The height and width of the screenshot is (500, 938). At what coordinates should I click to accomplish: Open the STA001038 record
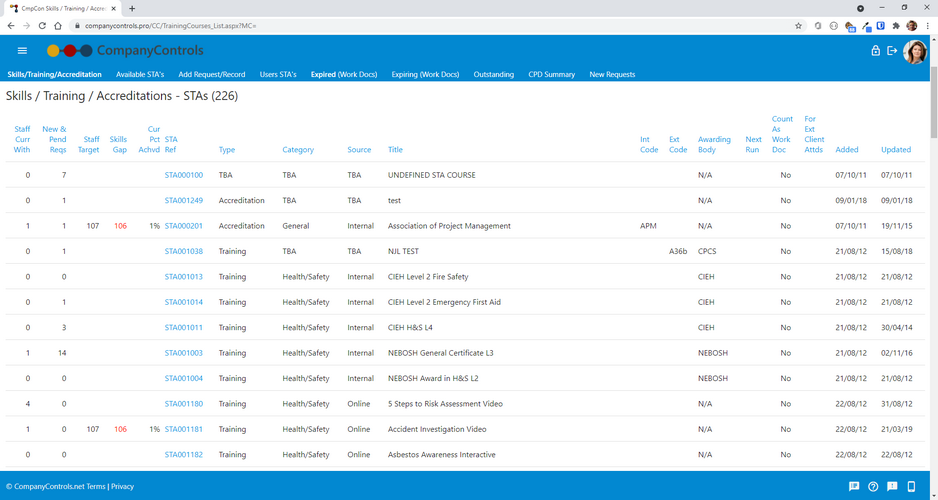(x=184, y=251)
